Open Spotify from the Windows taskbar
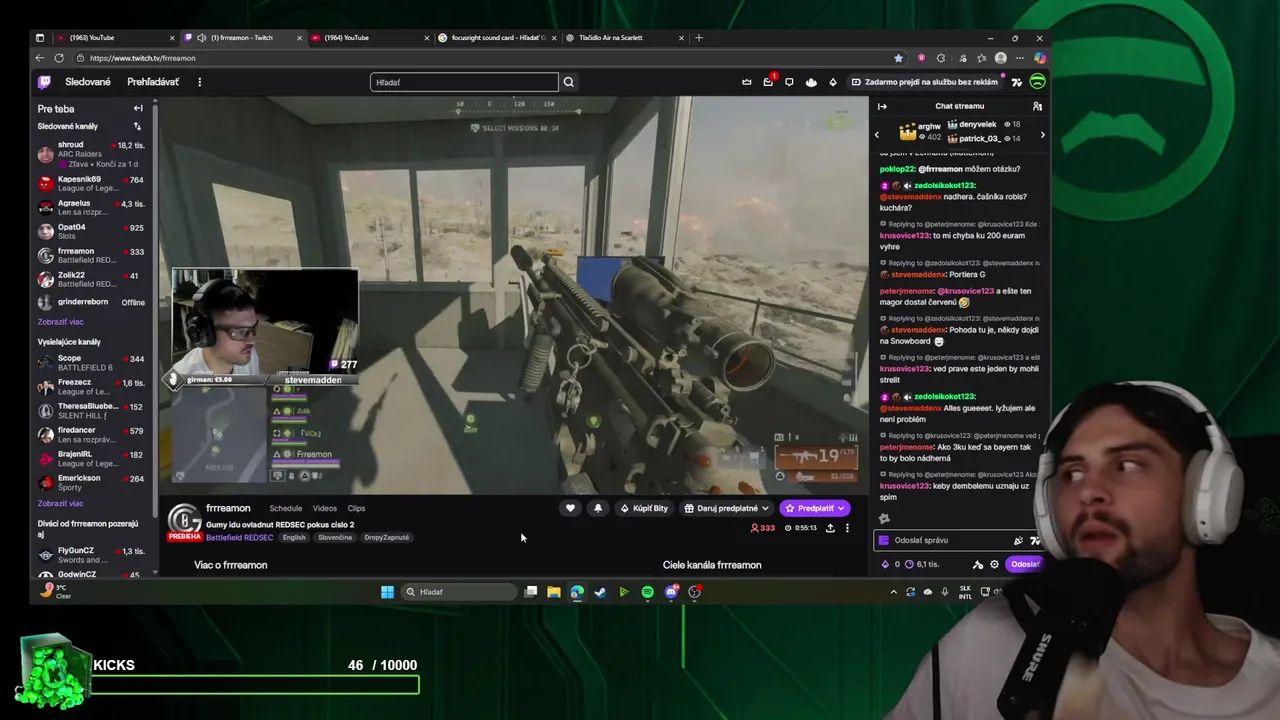 [647, 592]
